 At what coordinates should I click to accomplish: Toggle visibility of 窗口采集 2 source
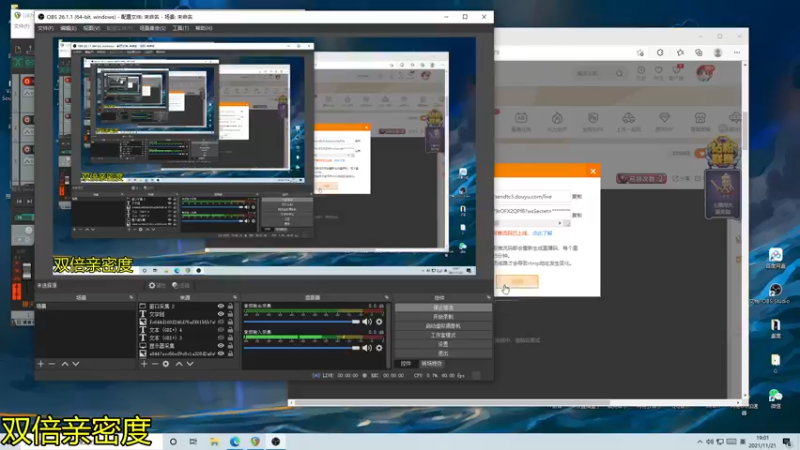coord(221,306)
